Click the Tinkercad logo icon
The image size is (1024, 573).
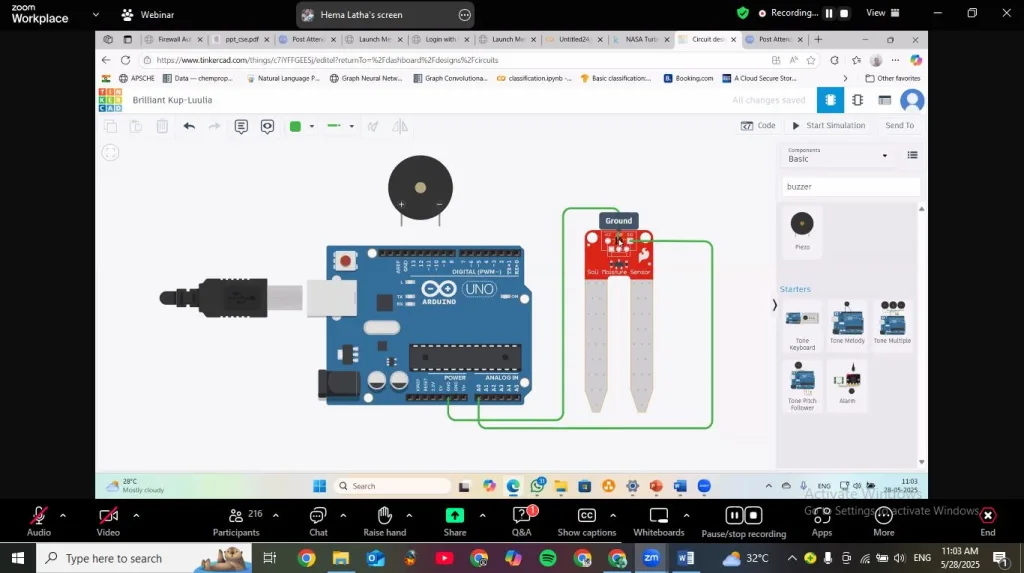110,100
